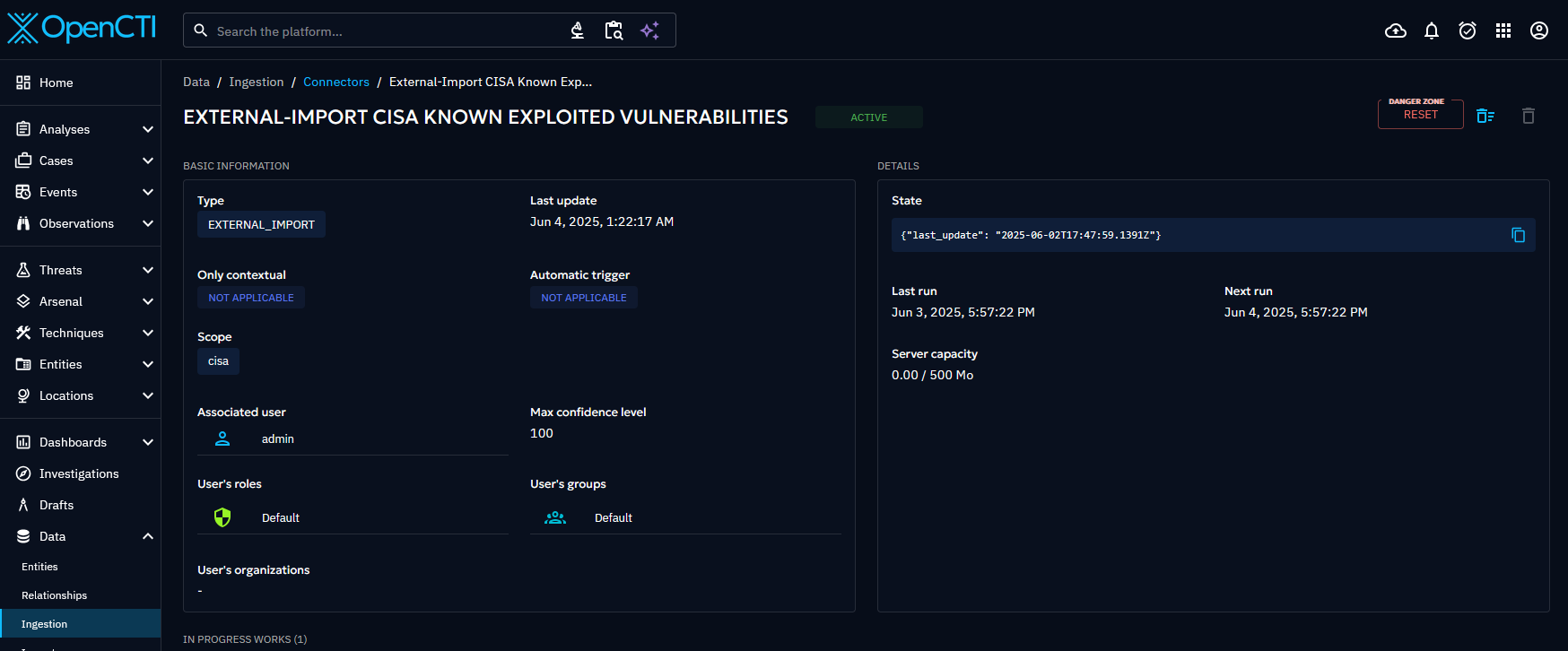Open the Default user's role link
The image size is (1568, 651).
(353, 517)
